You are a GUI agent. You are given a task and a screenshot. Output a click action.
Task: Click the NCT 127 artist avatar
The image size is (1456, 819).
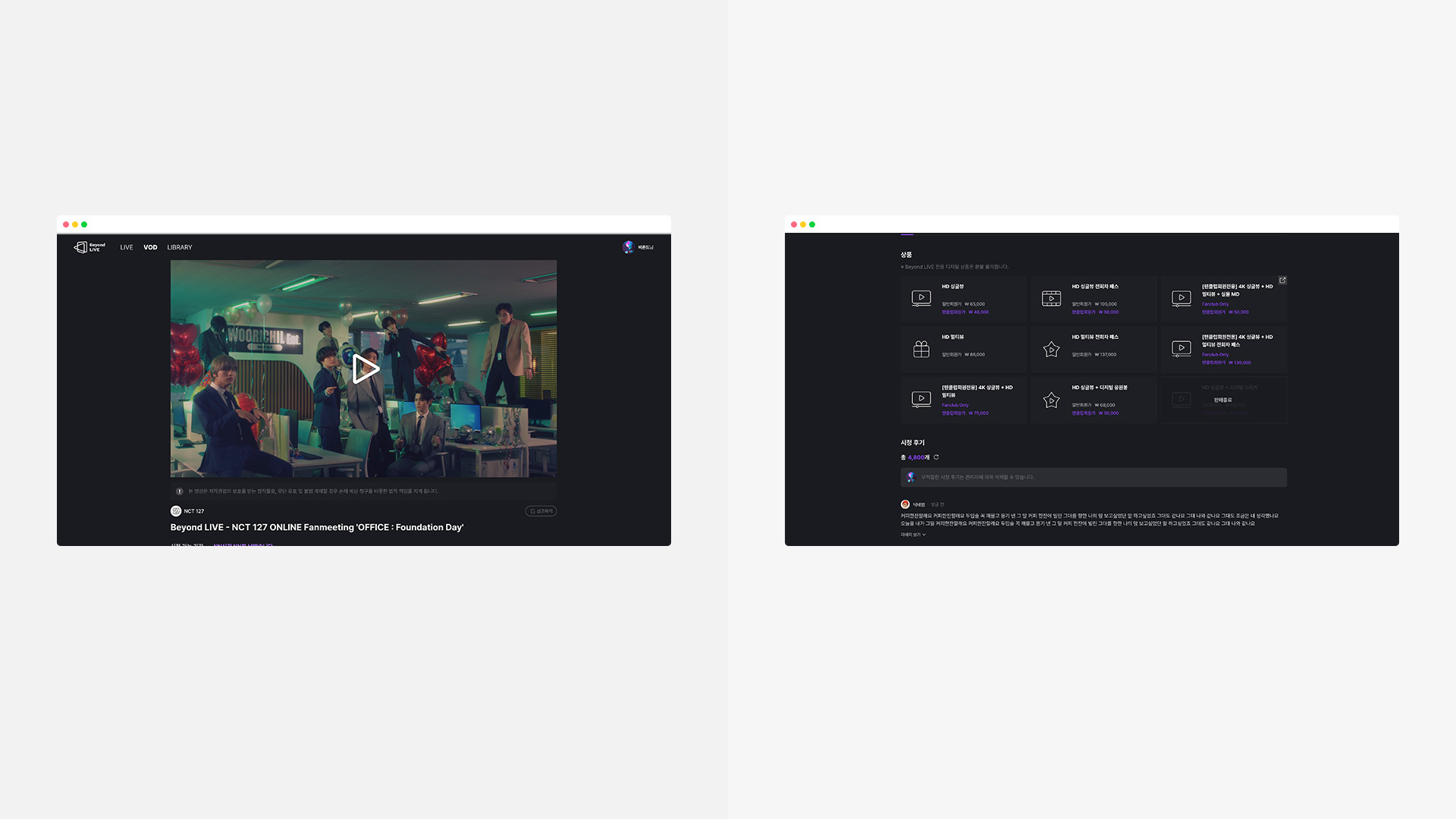pyautogui.click(x=176, y=511)
